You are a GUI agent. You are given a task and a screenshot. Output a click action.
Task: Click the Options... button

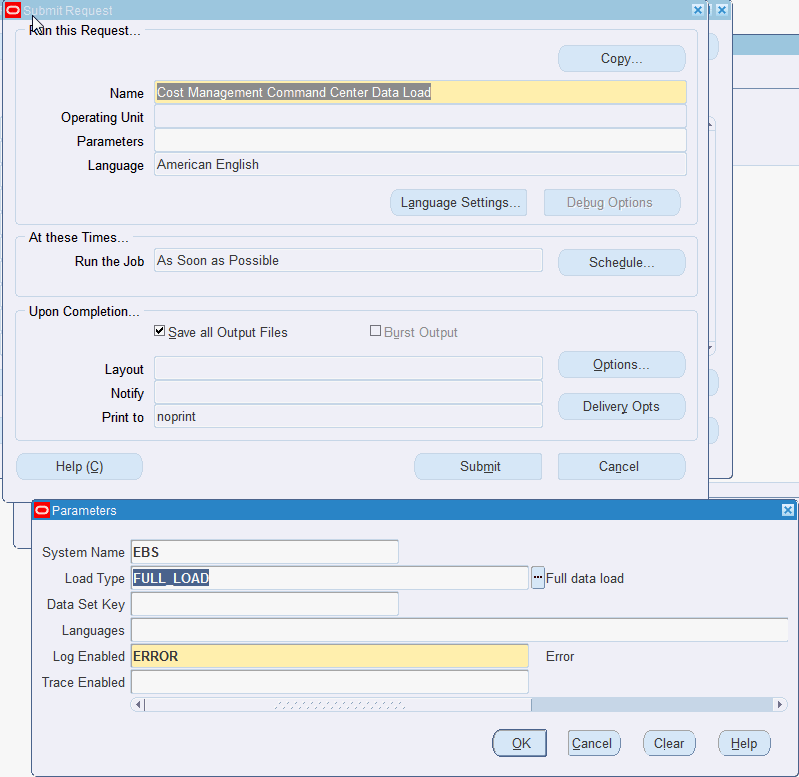point(622,364)
